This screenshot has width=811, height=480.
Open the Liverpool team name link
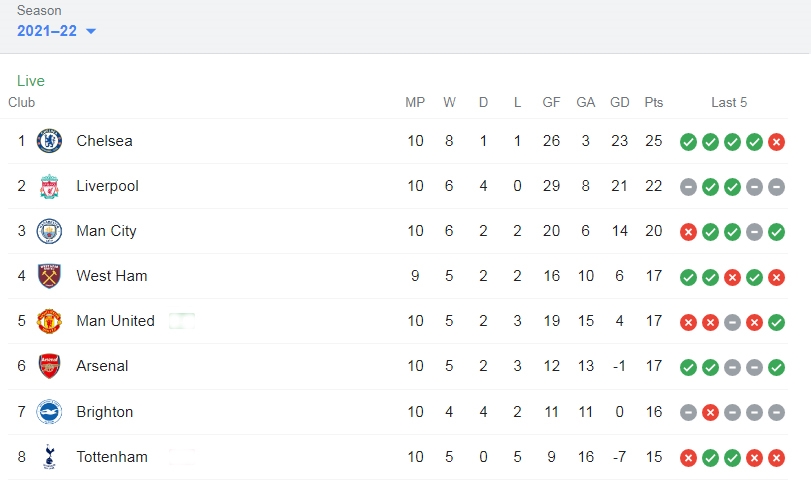pyautogui.click(x=108, y=186)
